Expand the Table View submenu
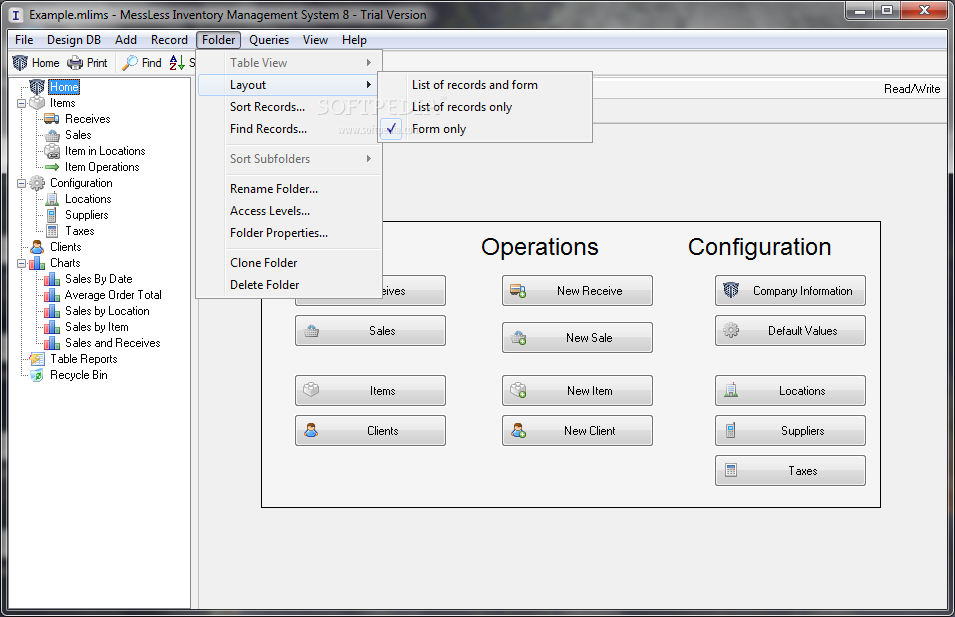Image resolution: width=955 pixels, height=617 pixels. click(x=290, y=63)
